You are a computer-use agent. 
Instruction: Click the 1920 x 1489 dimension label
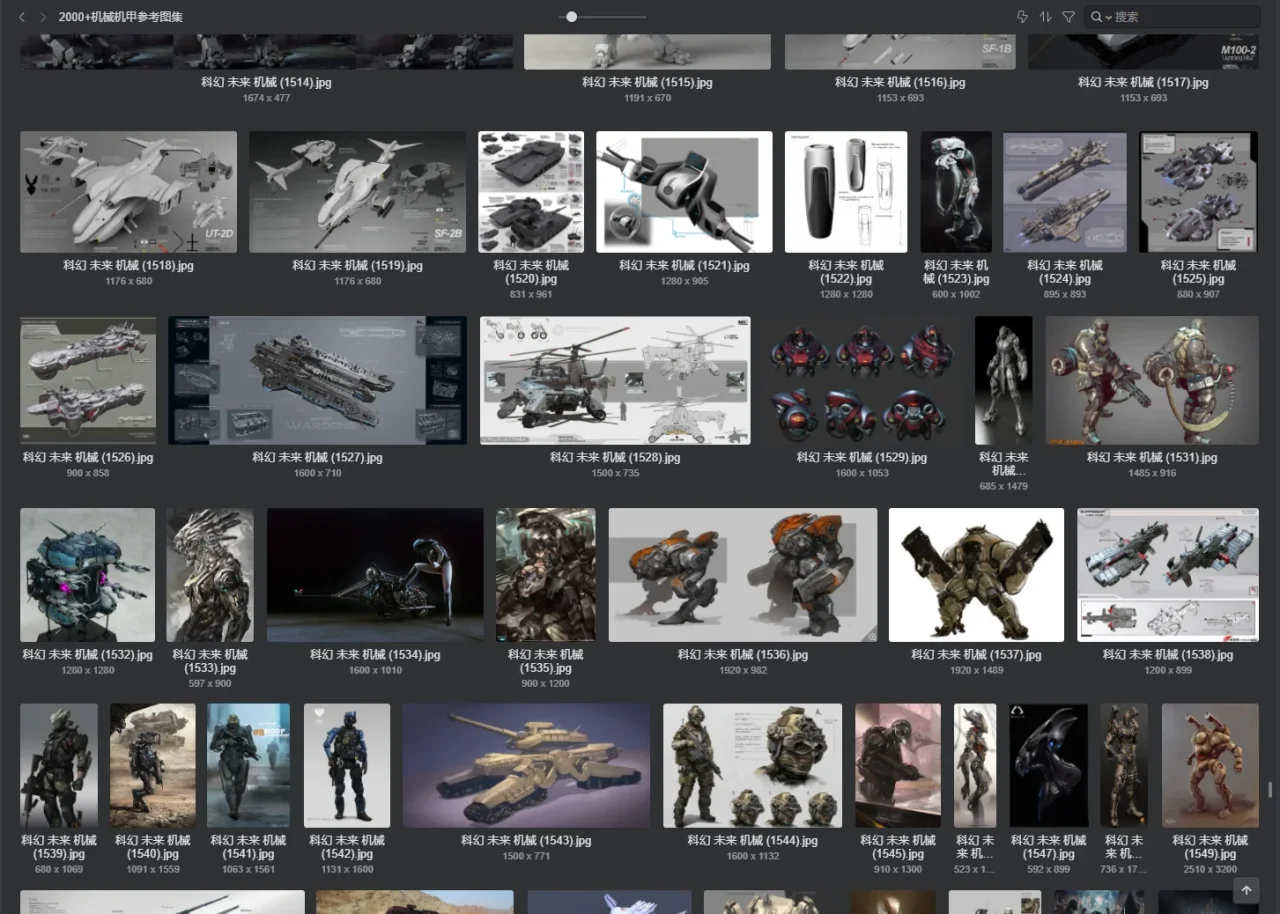(x=976, y=670)
